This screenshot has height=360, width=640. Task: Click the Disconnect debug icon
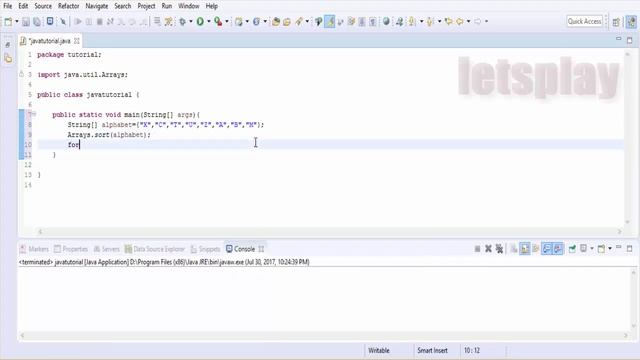[110, 22]
